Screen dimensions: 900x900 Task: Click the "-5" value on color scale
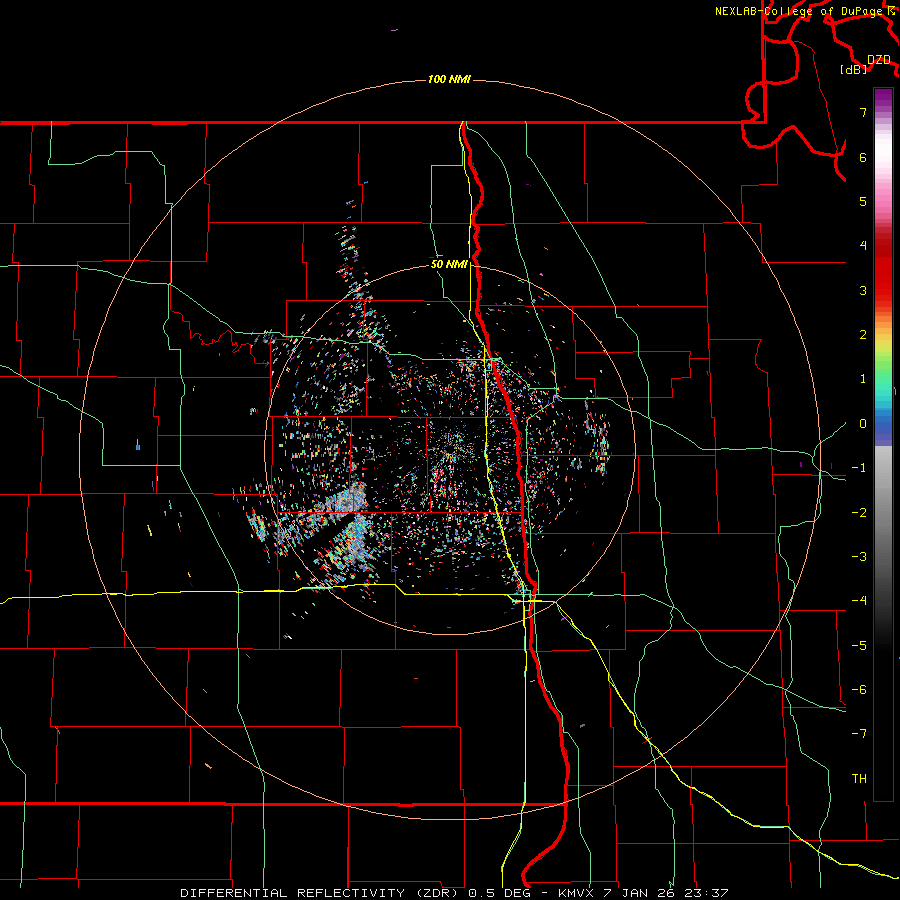pos(859,646)
